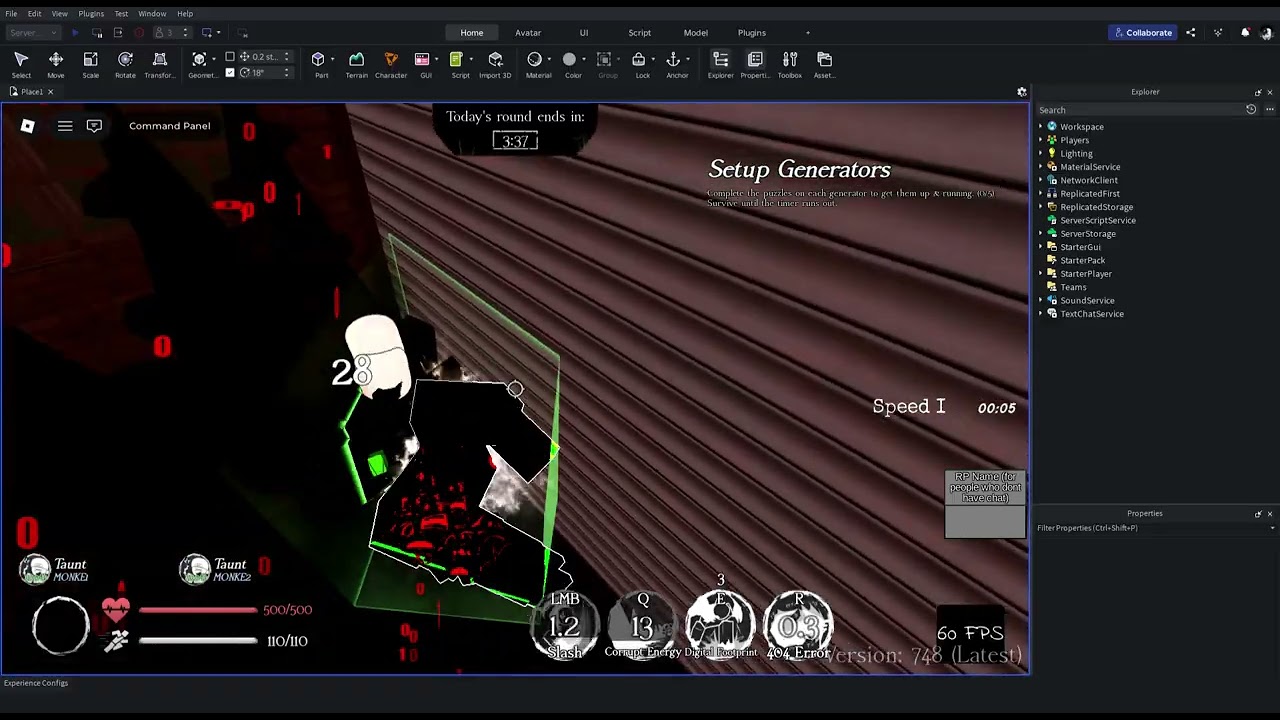
Task: Select ServerScriptService in Explorer
Action: (1098, 220)
